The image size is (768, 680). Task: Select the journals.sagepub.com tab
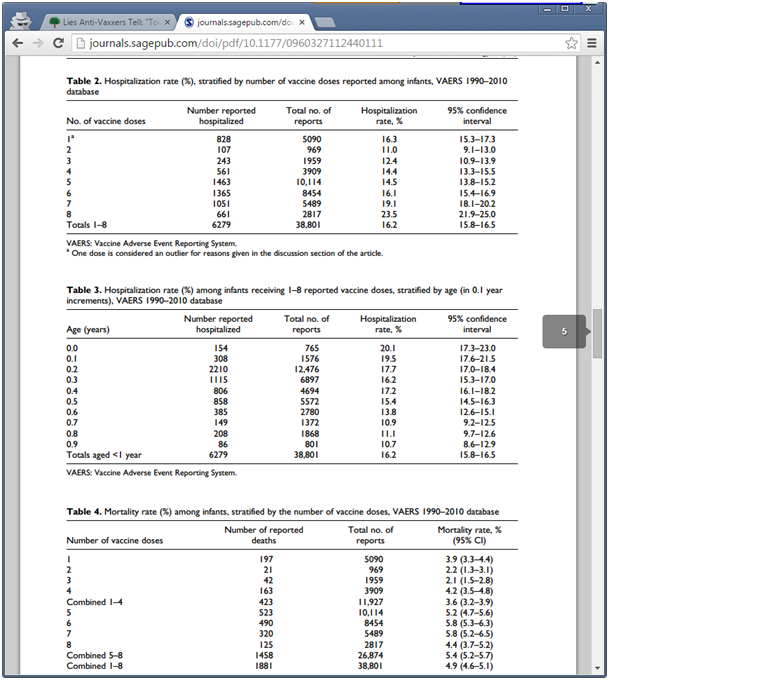244,22
